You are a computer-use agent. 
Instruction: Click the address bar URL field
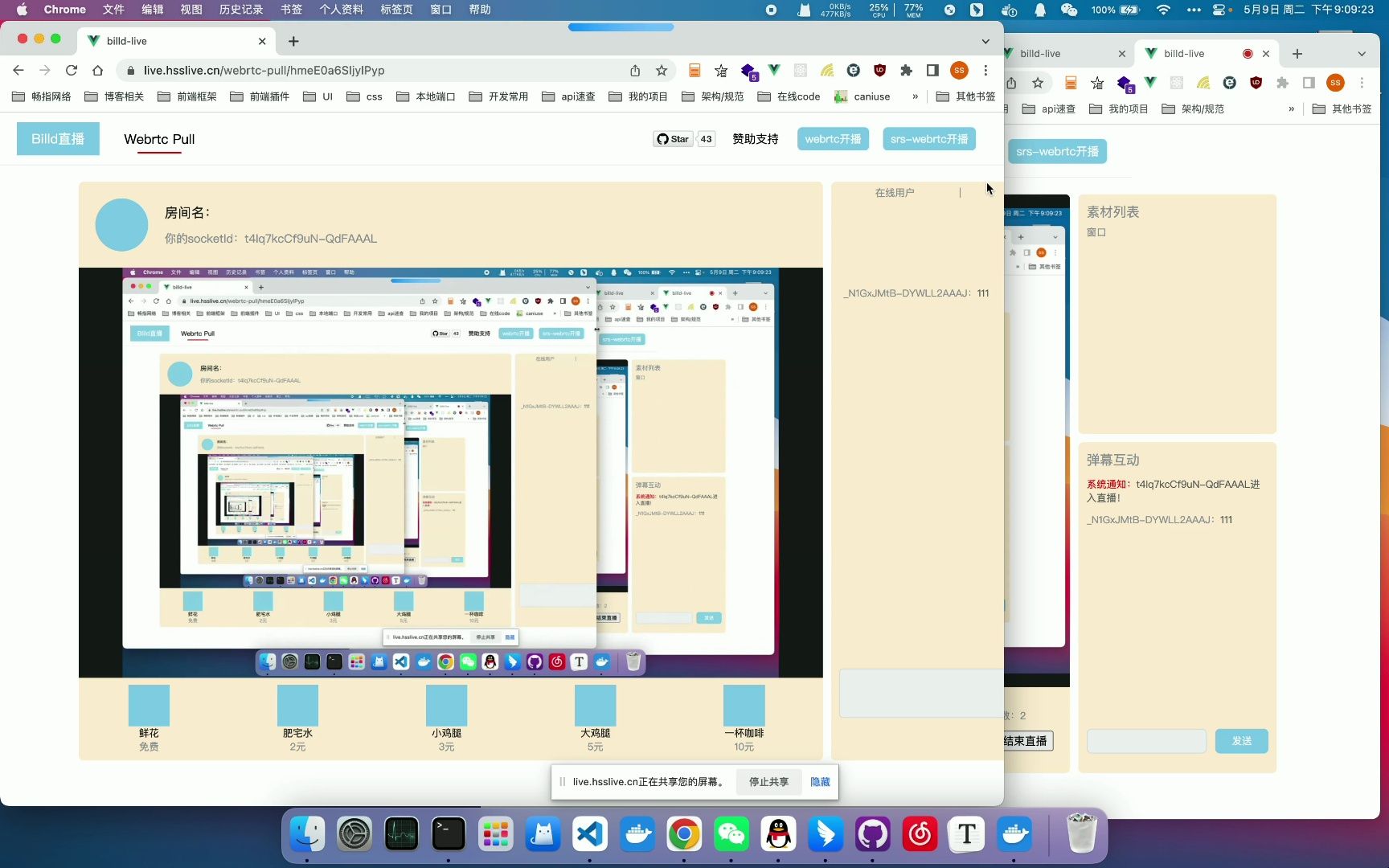[378, 71]
